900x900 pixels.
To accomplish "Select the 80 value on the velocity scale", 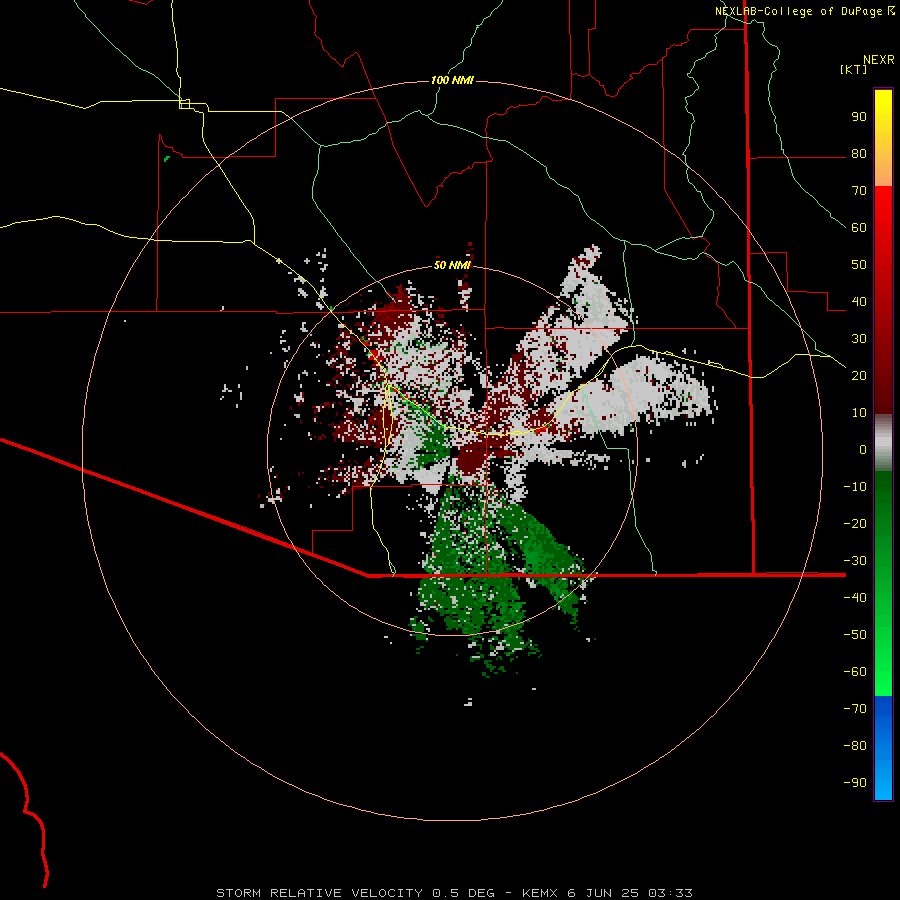I will point(859,154).
